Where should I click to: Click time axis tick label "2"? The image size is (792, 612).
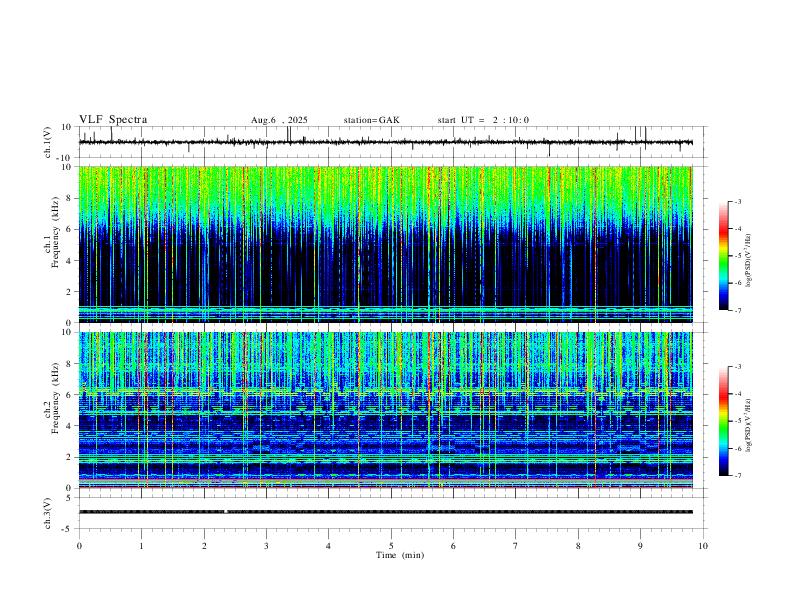(x=204, y=546)
